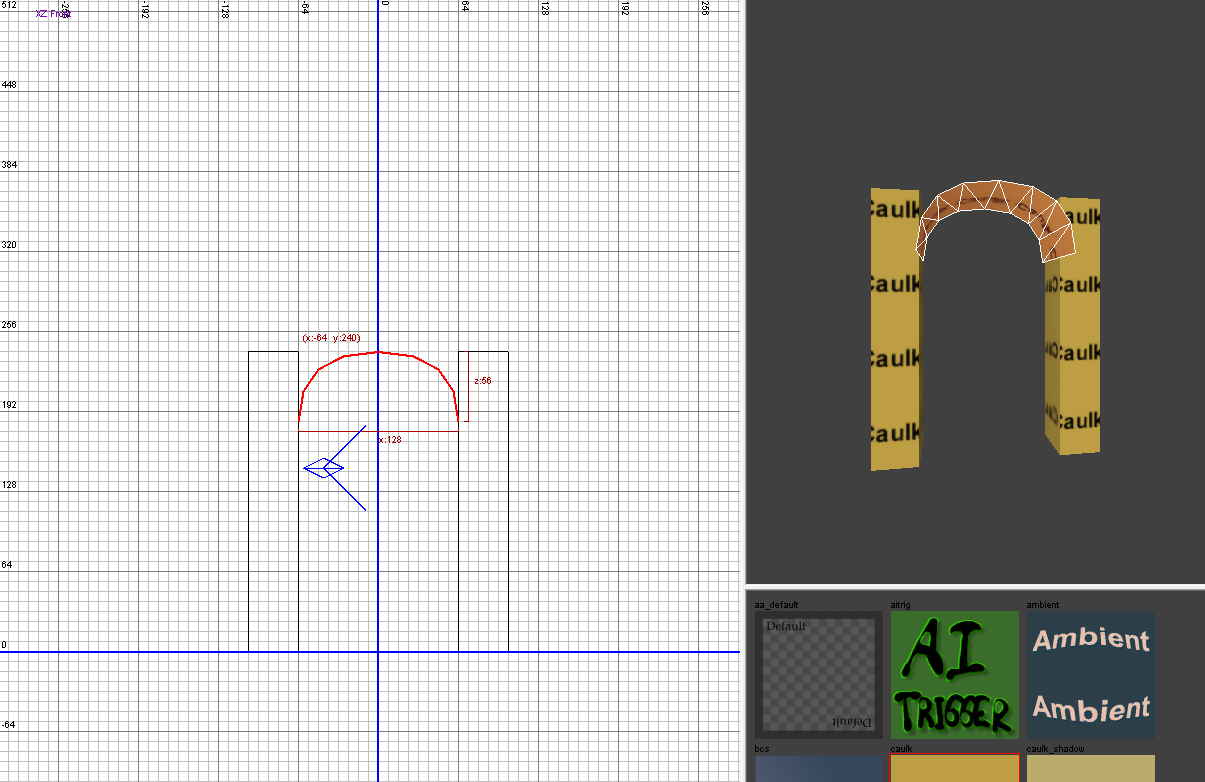Screen dimensions: 1205x782
Task: Pick the caulk texture swatch
Action: pyautogui.click(x=955, y=768)
